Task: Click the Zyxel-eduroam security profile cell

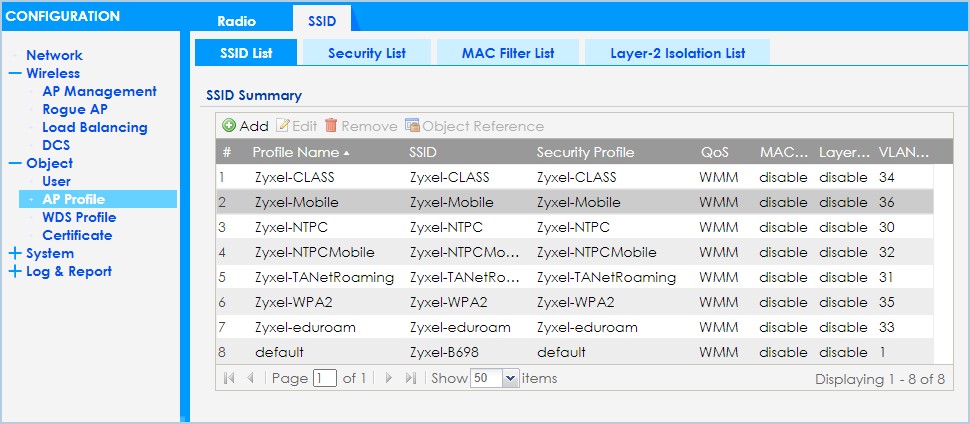Action: (587, 327)
